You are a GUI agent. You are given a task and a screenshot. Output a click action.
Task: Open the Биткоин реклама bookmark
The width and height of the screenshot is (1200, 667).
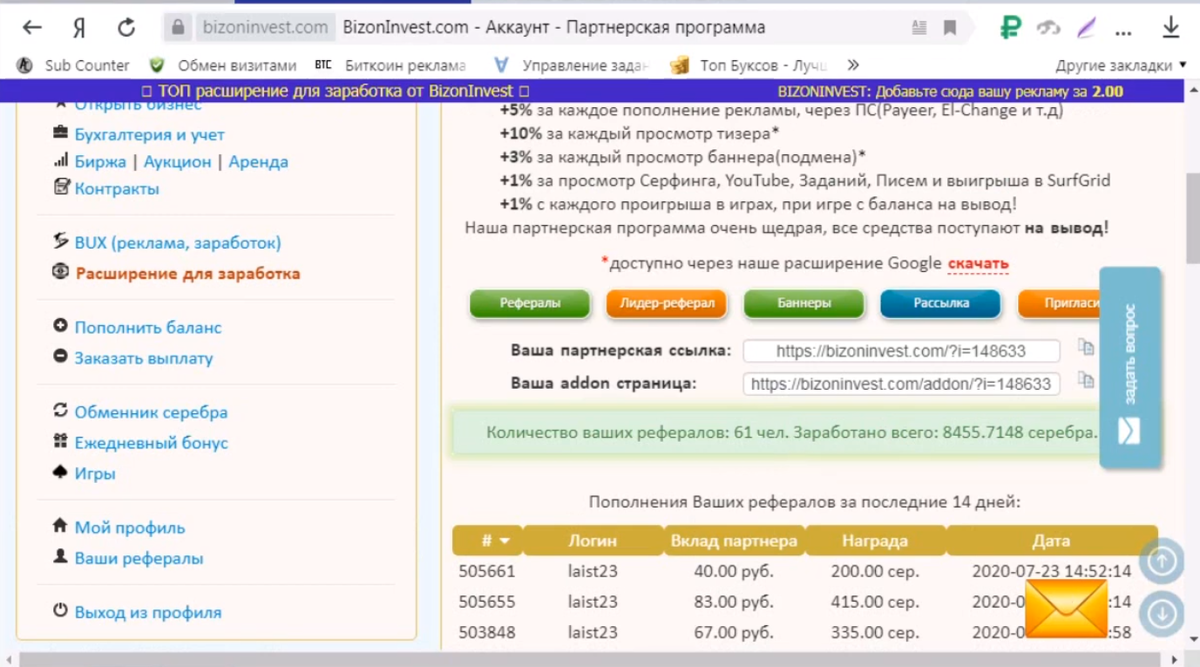click(x=390, y=65)
